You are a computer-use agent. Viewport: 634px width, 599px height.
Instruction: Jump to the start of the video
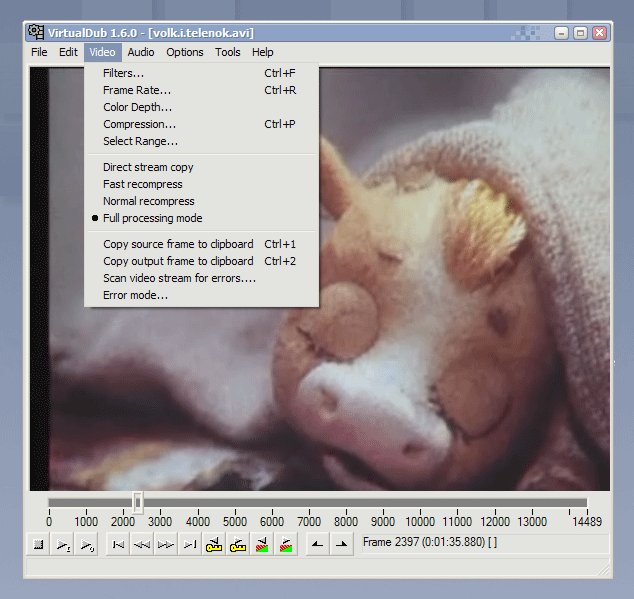118,544
